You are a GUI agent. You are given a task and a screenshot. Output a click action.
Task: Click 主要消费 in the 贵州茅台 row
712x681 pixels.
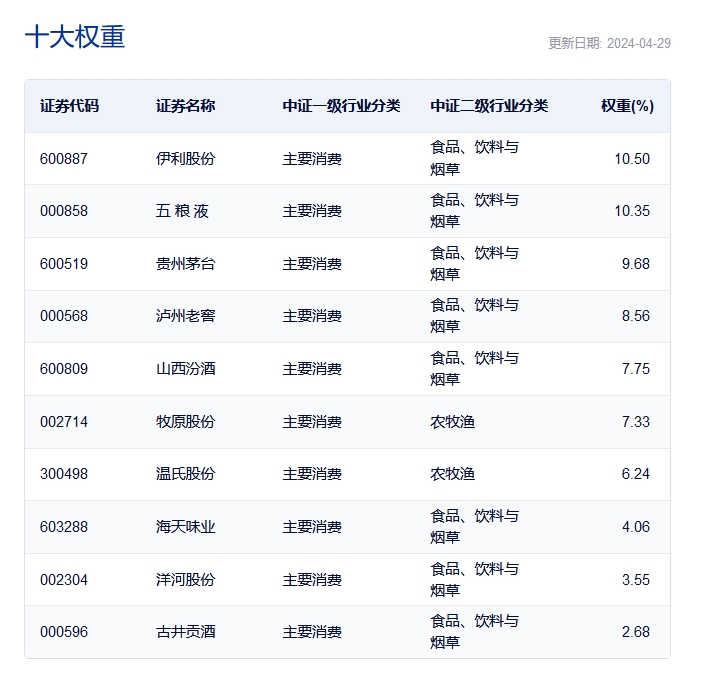[312, 264]
